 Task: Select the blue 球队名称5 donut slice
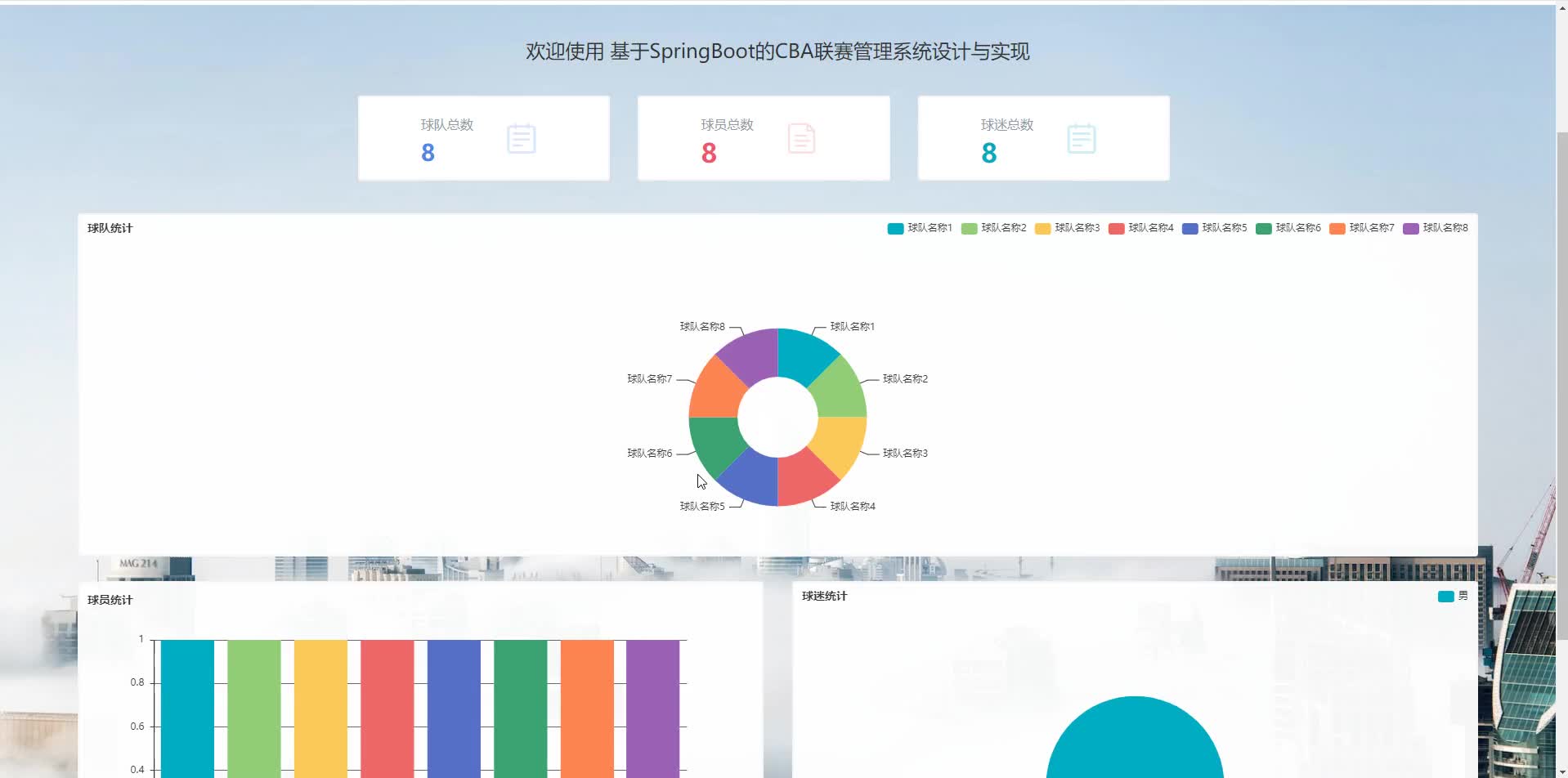pyautogui.click(x=752, y=478)
